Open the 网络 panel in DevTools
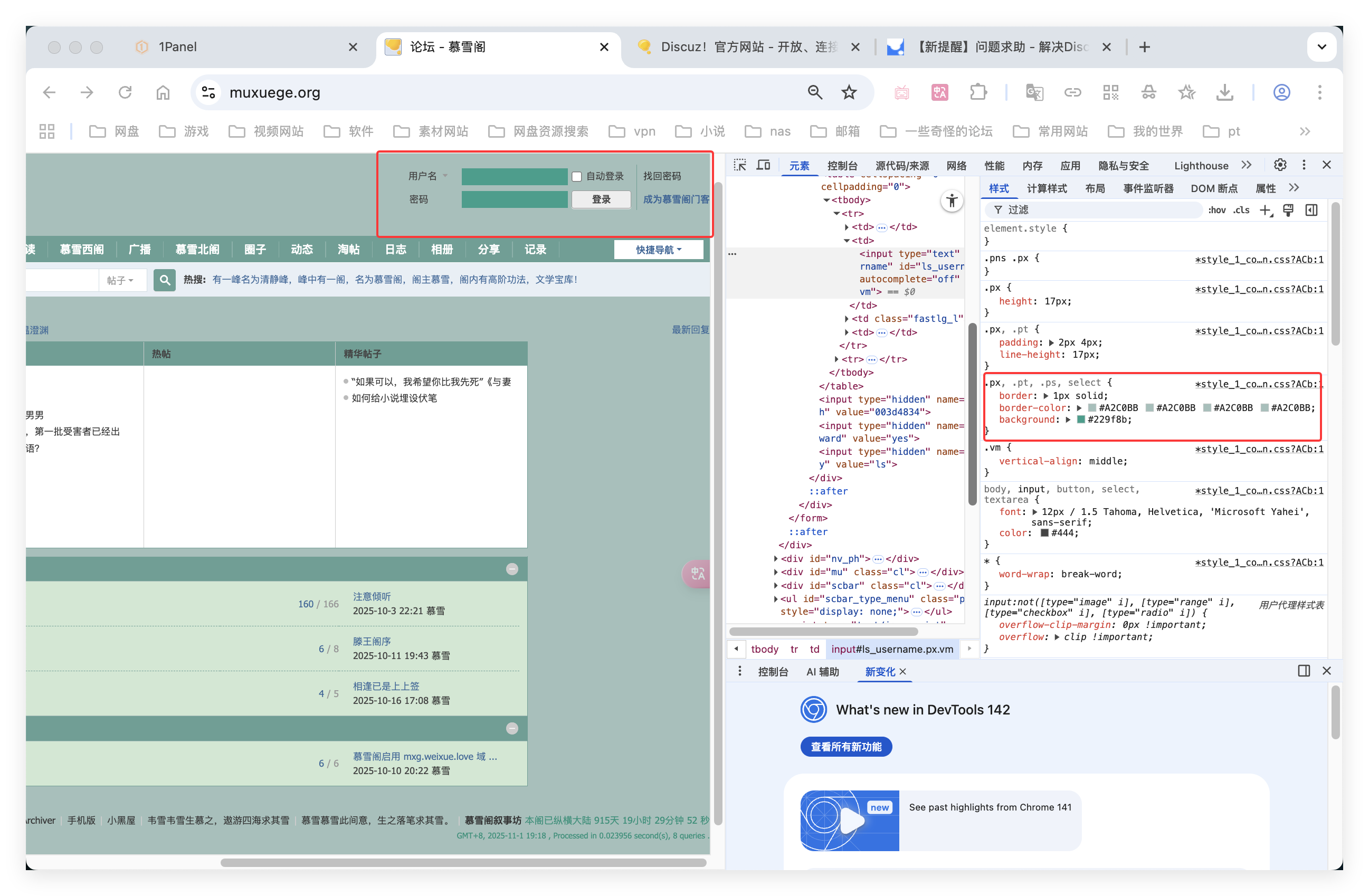Screen dimensions: 1369x896 pos(957,165)
